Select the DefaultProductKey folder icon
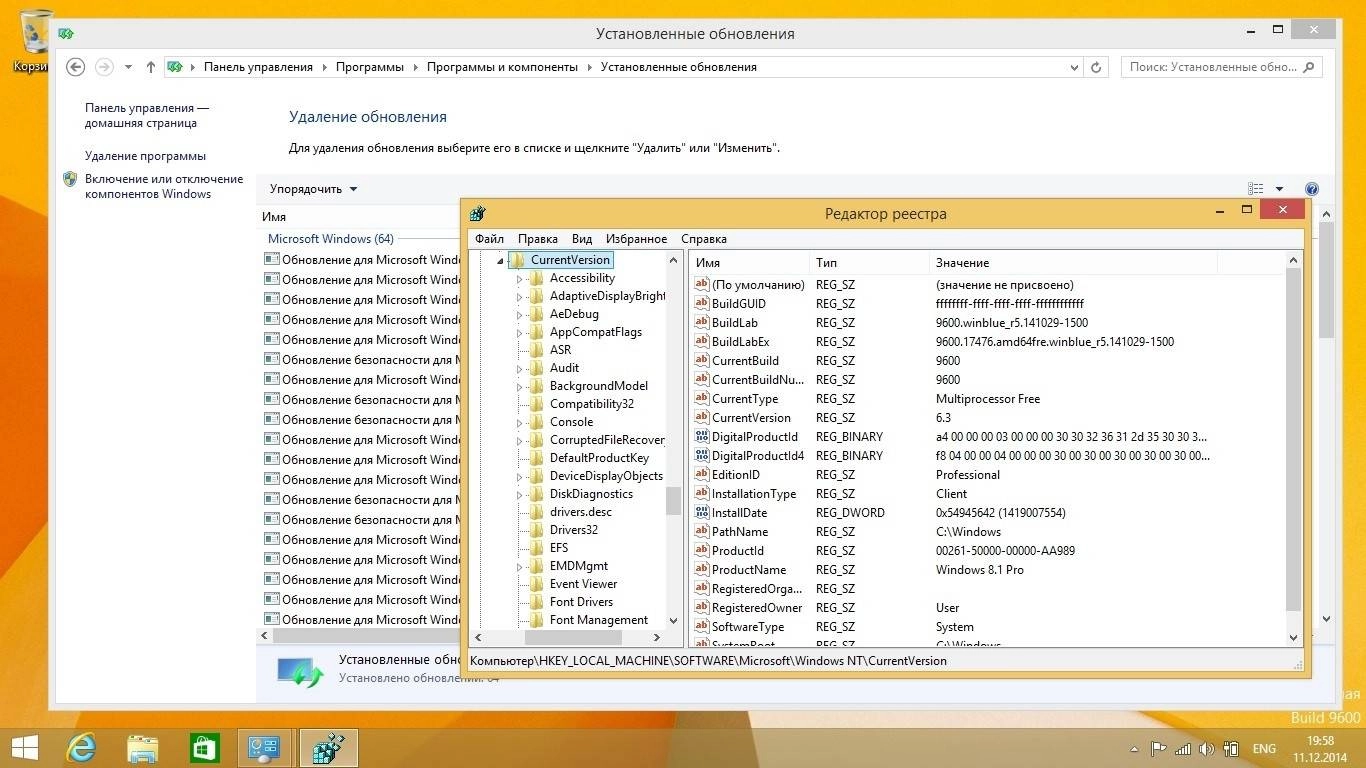 coord(536,458)
